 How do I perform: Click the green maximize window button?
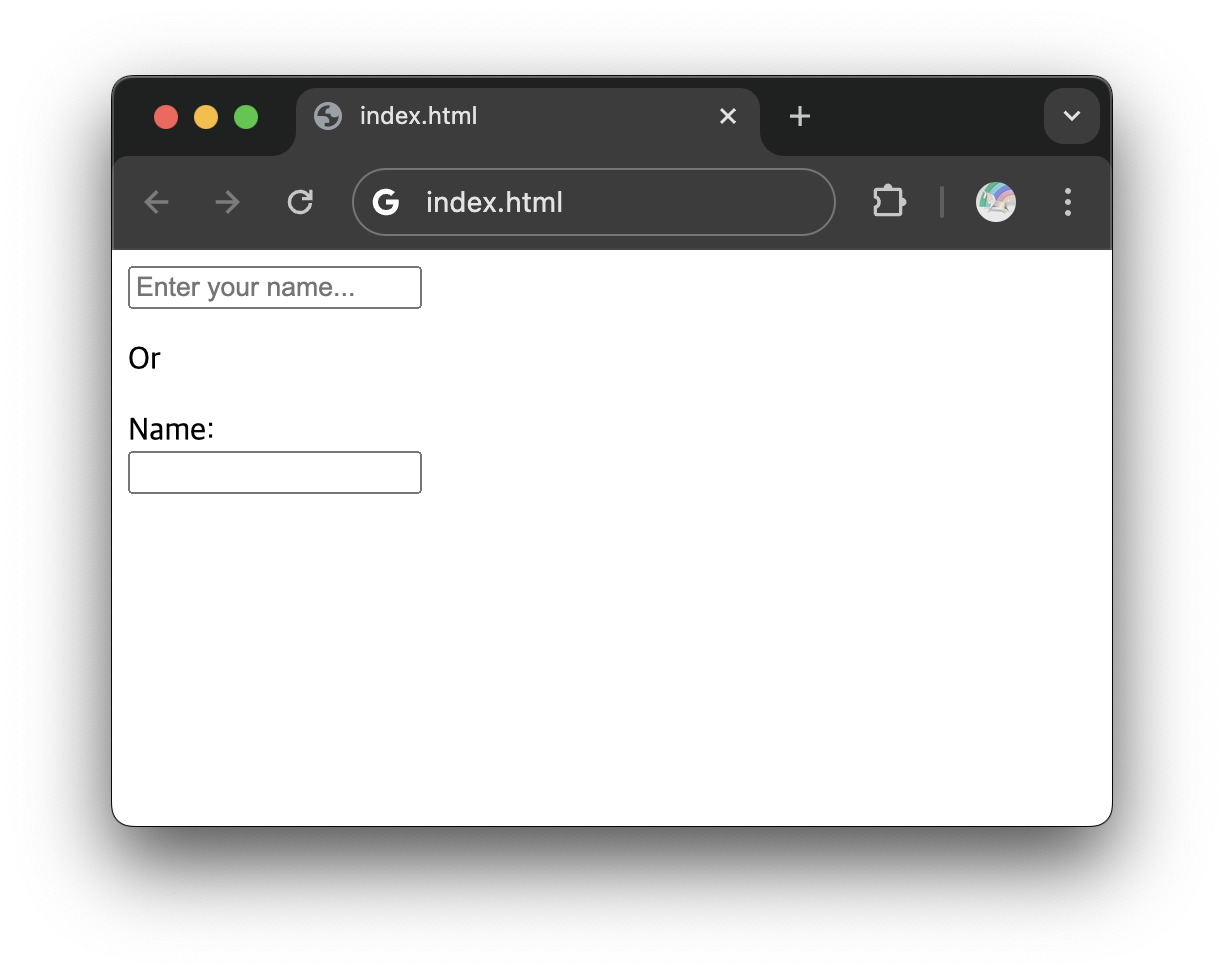click(x=246, y=117)
